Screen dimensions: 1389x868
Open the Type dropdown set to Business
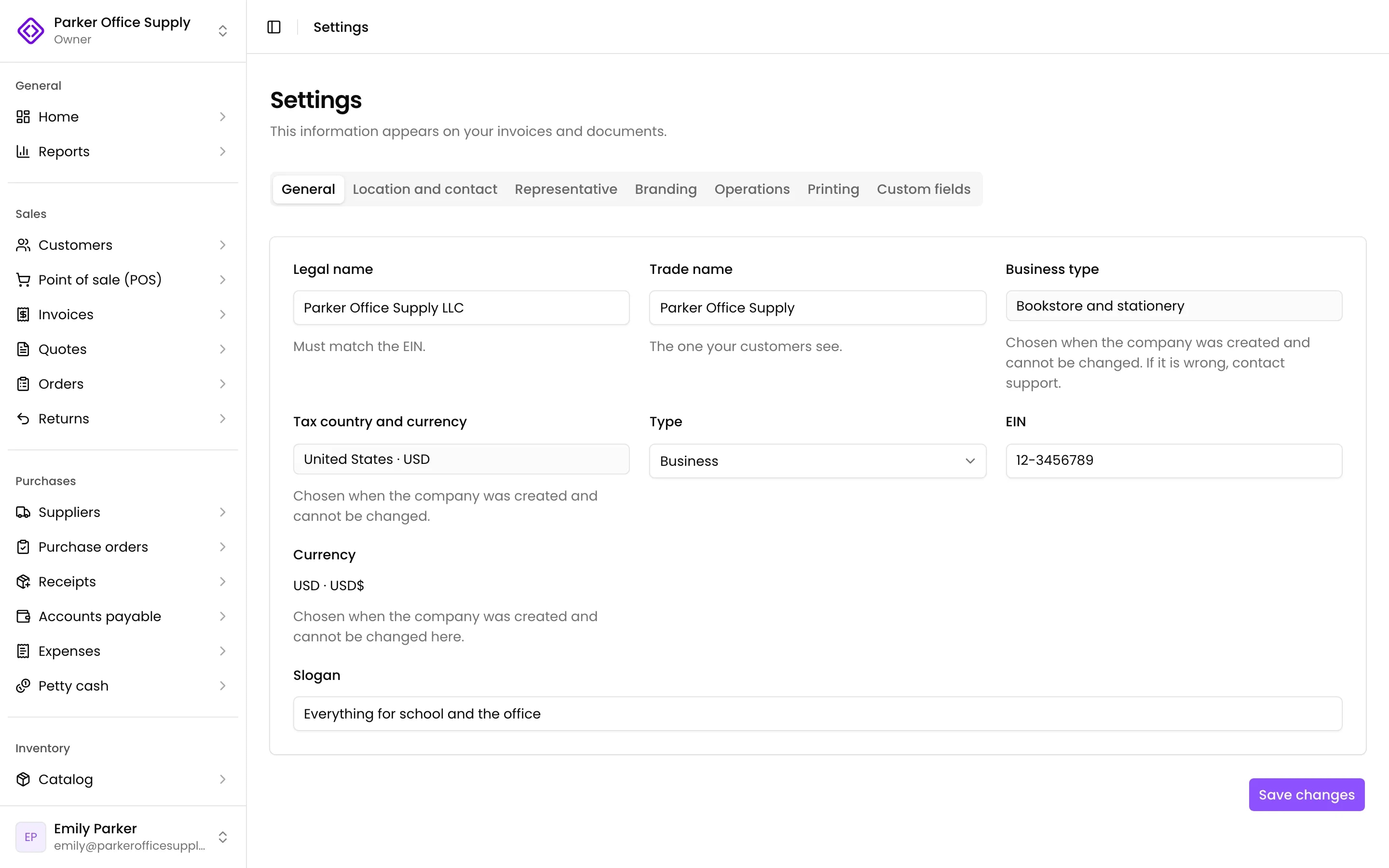[817, 461]
